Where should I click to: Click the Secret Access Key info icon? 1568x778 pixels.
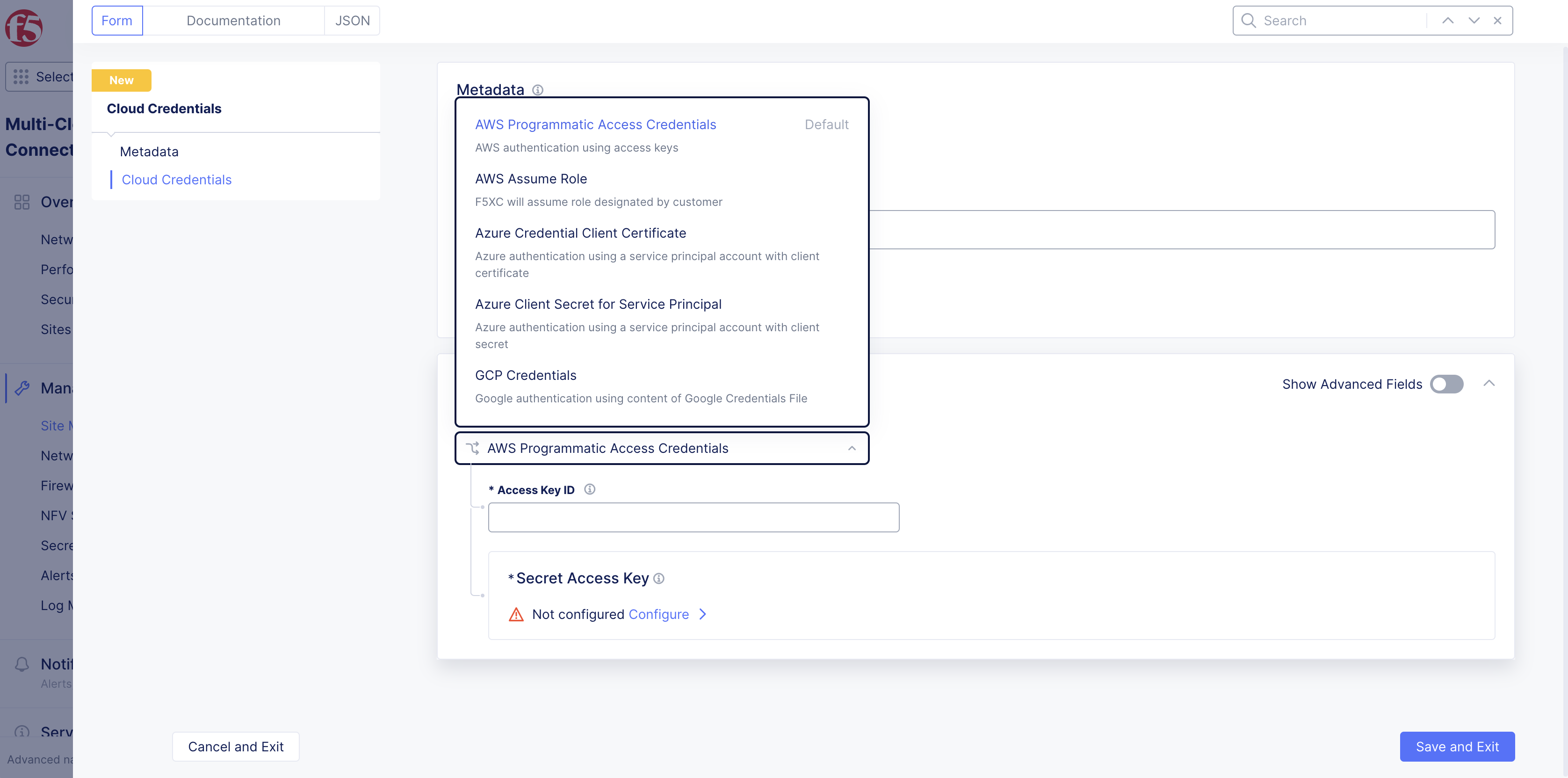[x=658, y=578]
